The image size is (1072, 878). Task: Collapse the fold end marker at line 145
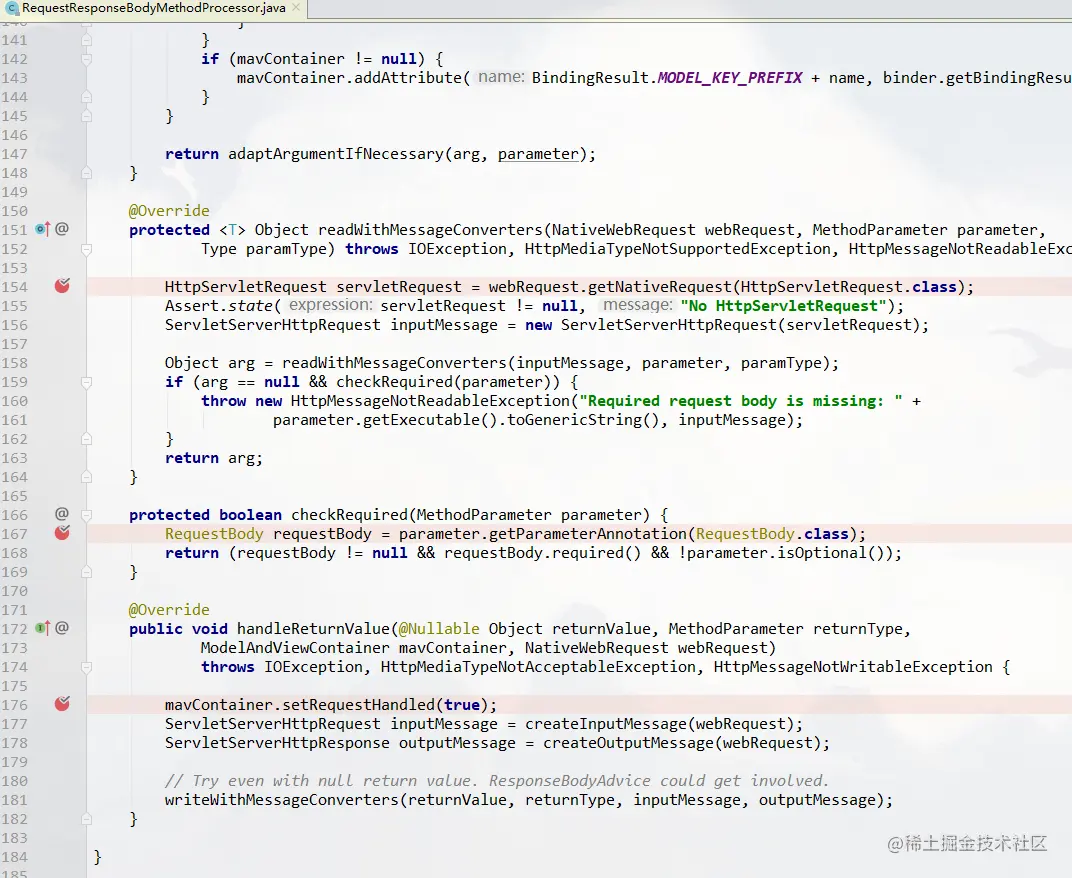[86, 116]
